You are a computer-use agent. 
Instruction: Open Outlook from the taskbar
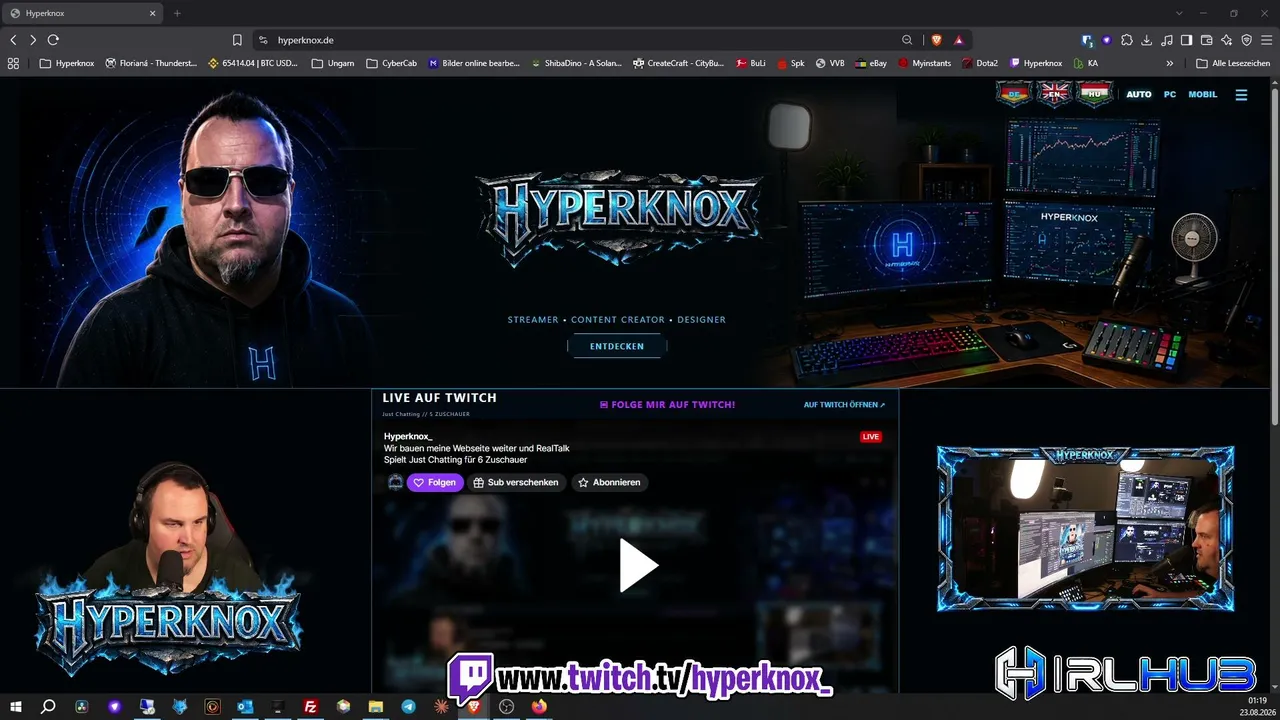[245, 706]
